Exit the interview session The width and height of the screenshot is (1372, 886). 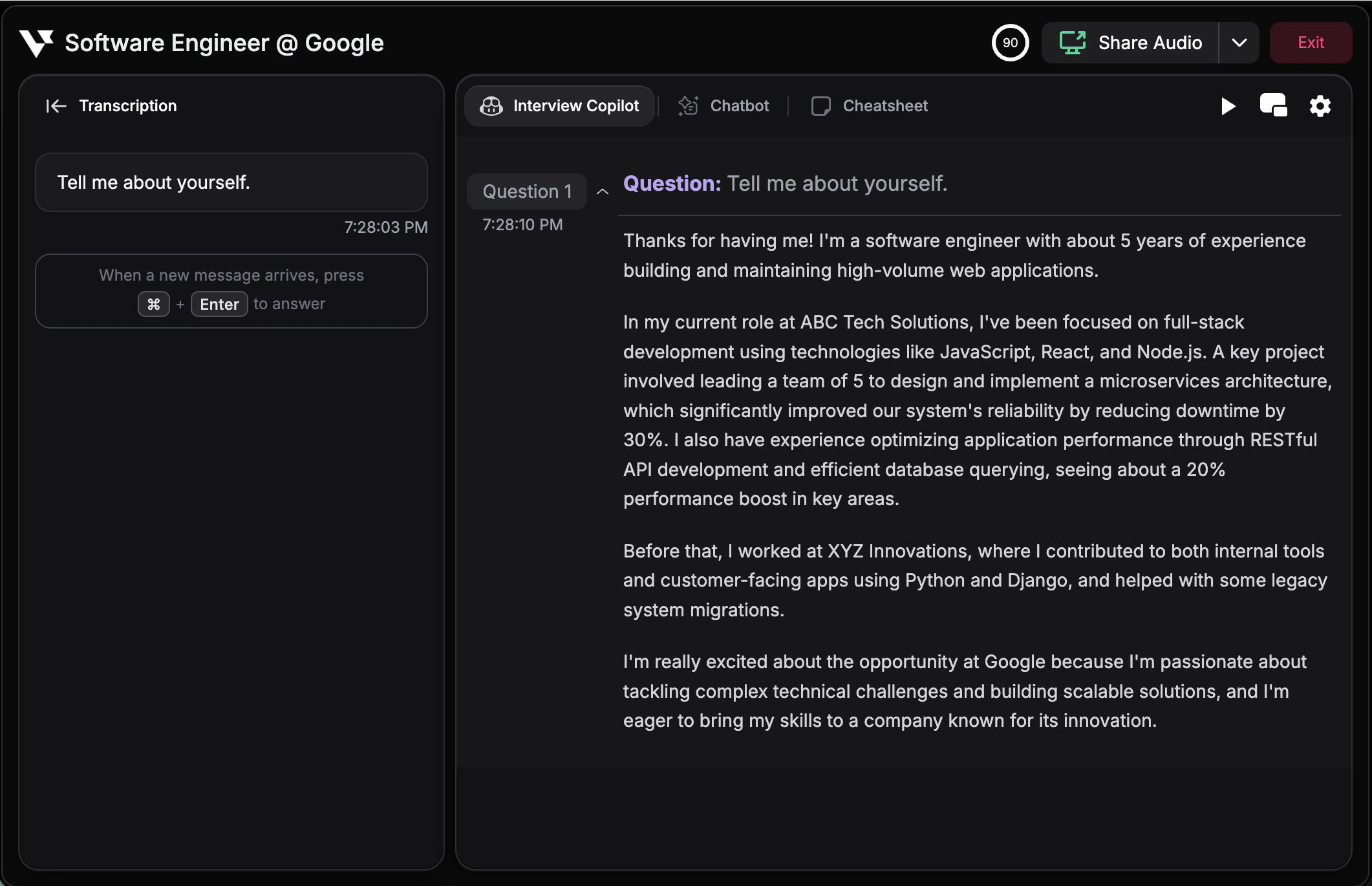(x=1311, y=43)
